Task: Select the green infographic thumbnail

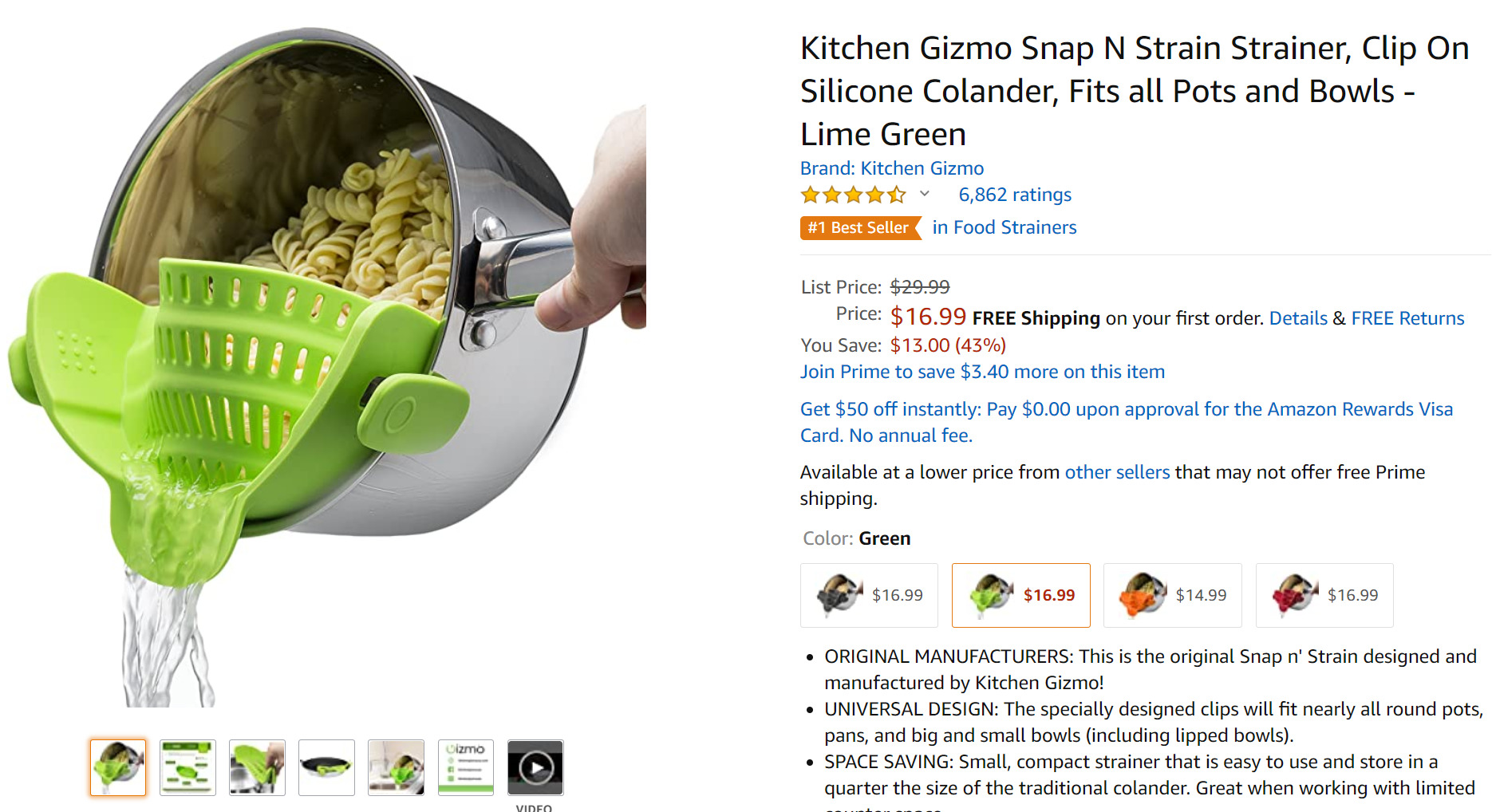Action: coord(187,767)
